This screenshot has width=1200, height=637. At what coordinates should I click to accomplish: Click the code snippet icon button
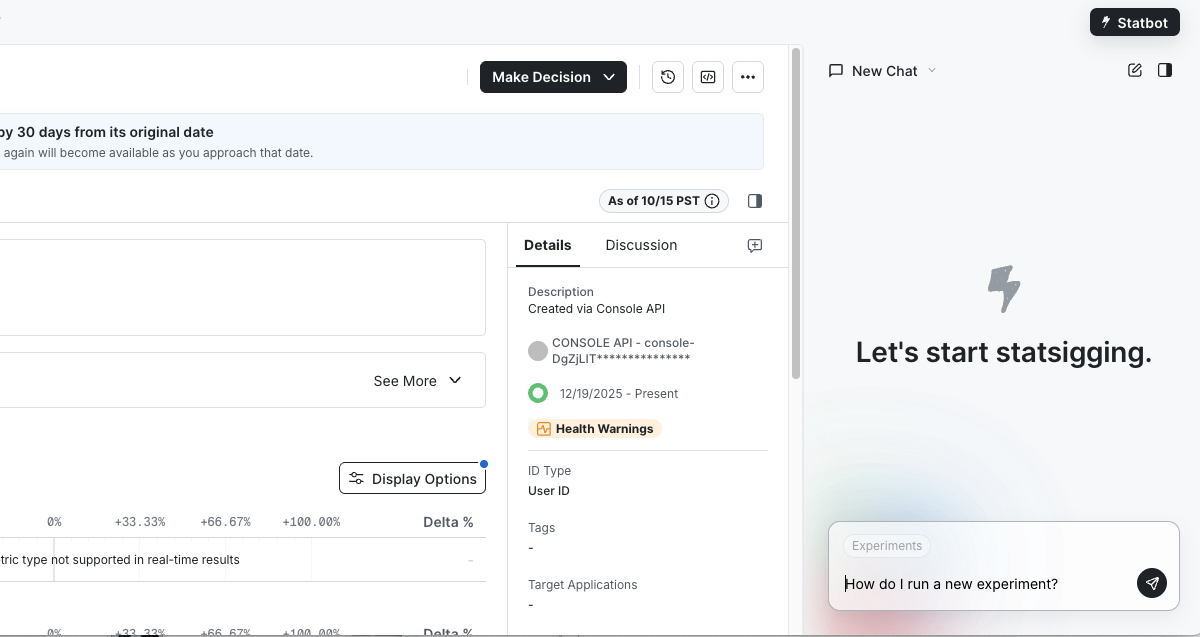click(708, 77)
